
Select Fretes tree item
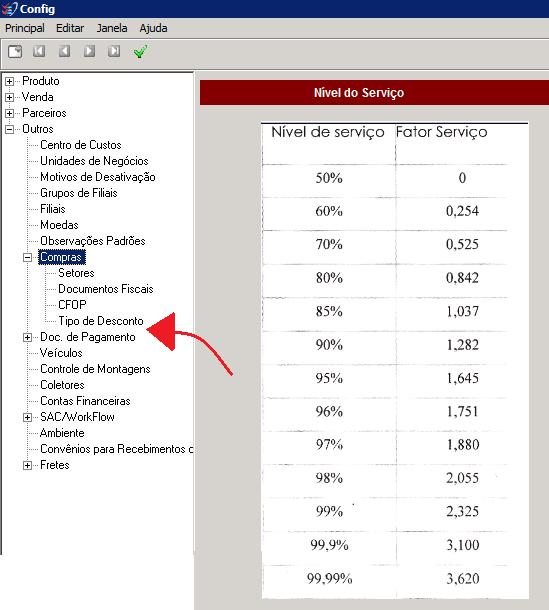click(x=55, y=465)
